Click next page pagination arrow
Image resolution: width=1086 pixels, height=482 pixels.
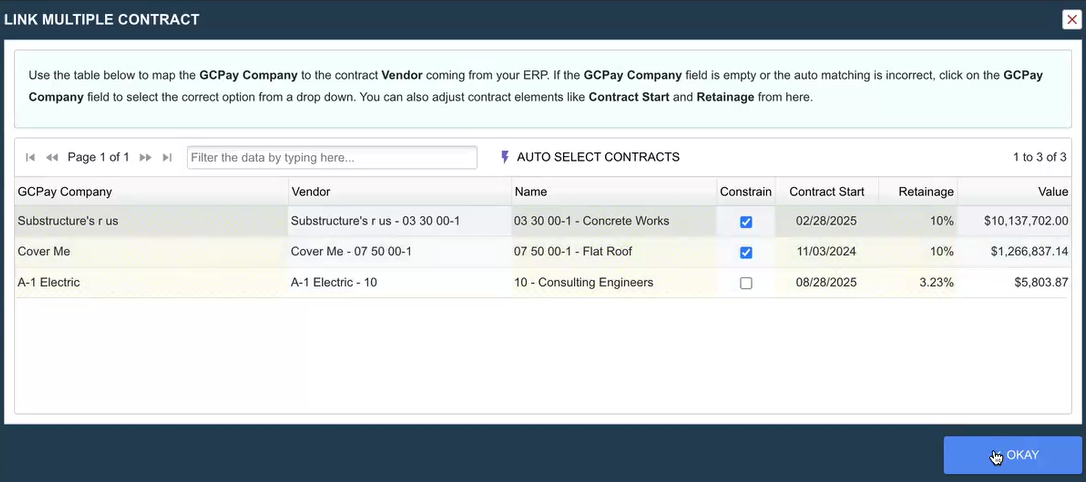[x=145, y=158]
